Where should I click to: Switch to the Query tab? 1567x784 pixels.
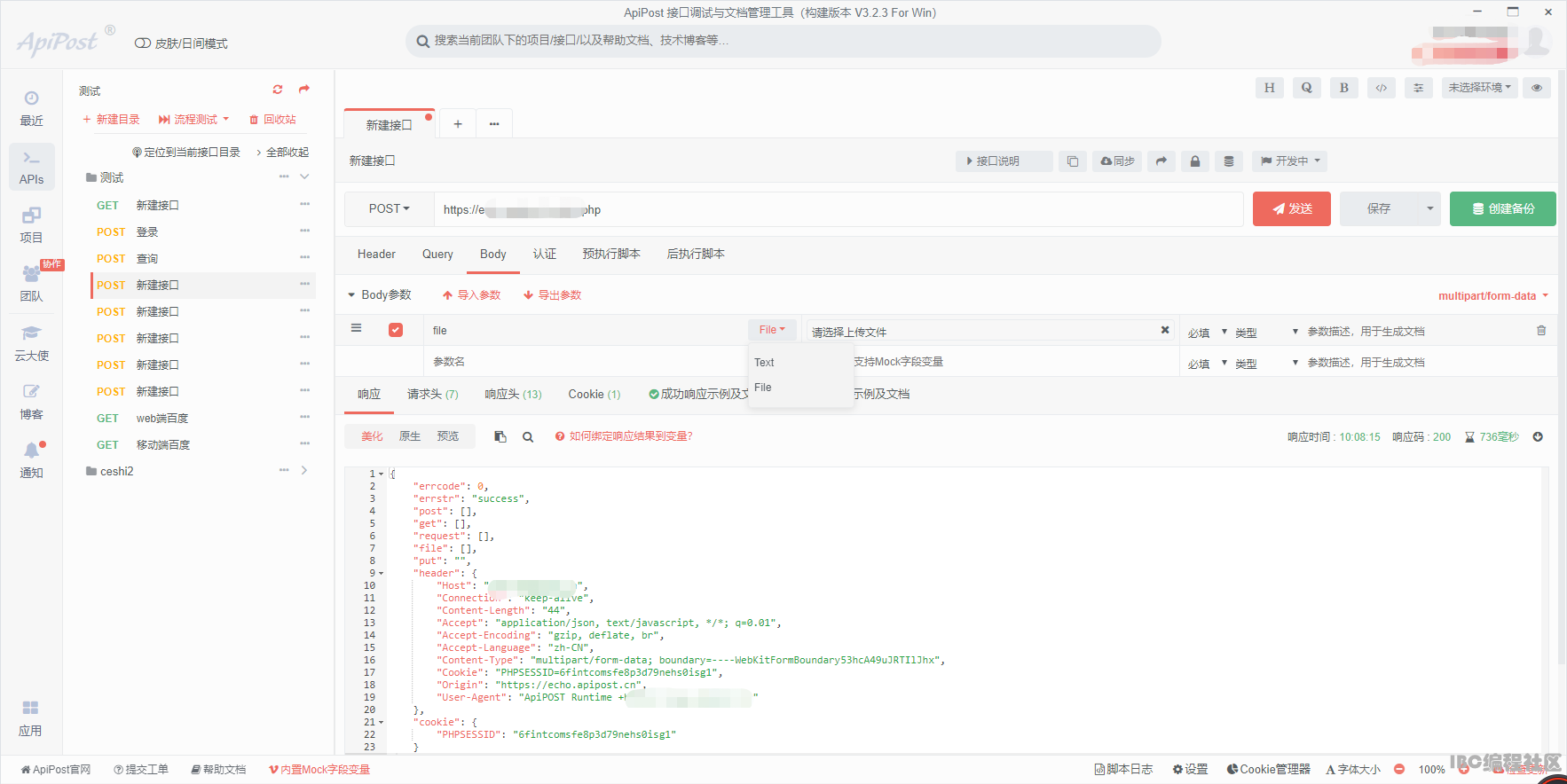[437, 255]
